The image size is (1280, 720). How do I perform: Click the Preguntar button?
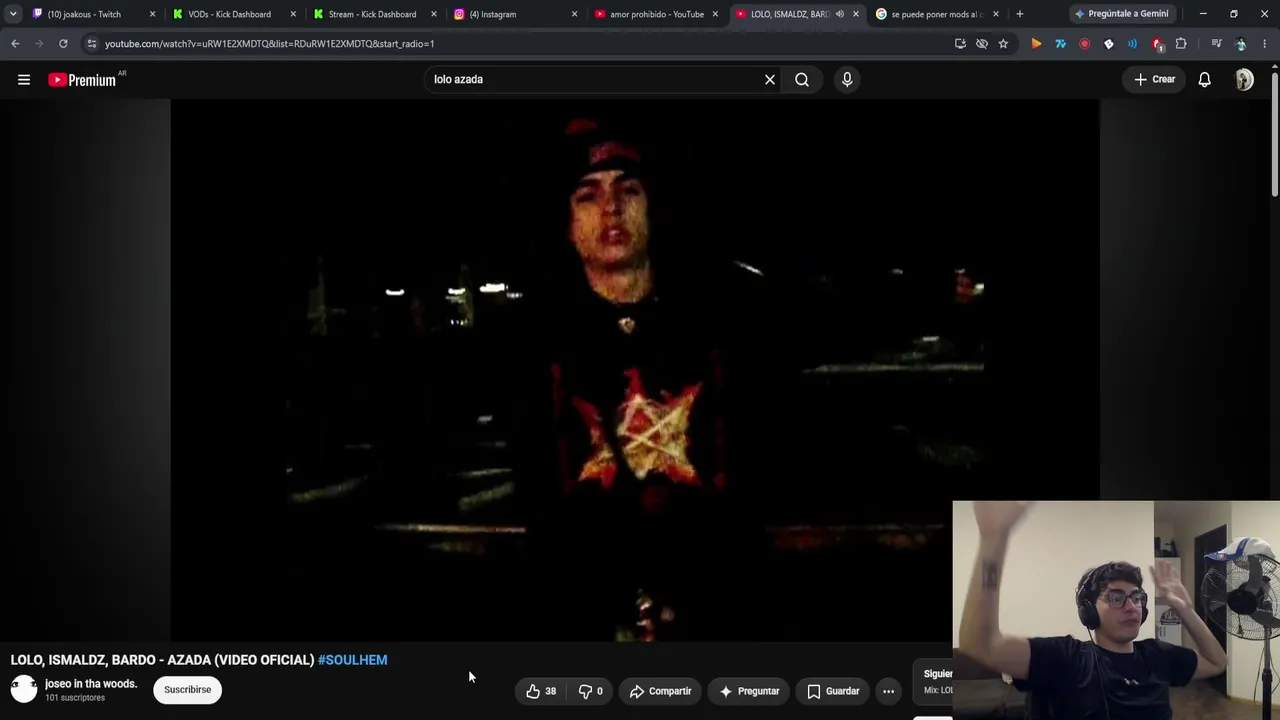[749, 691]
